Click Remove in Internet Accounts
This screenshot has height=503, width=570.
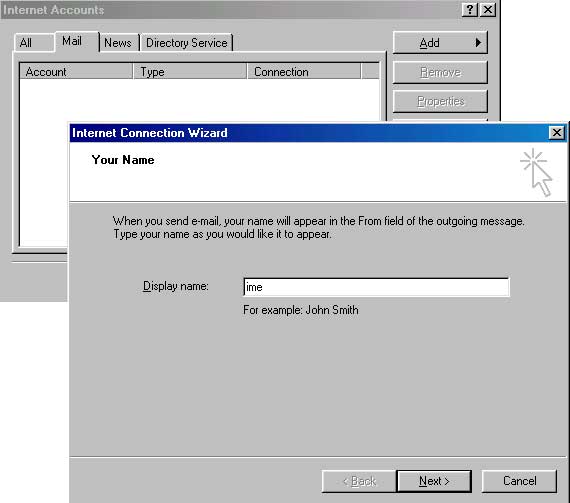(440, 72)
